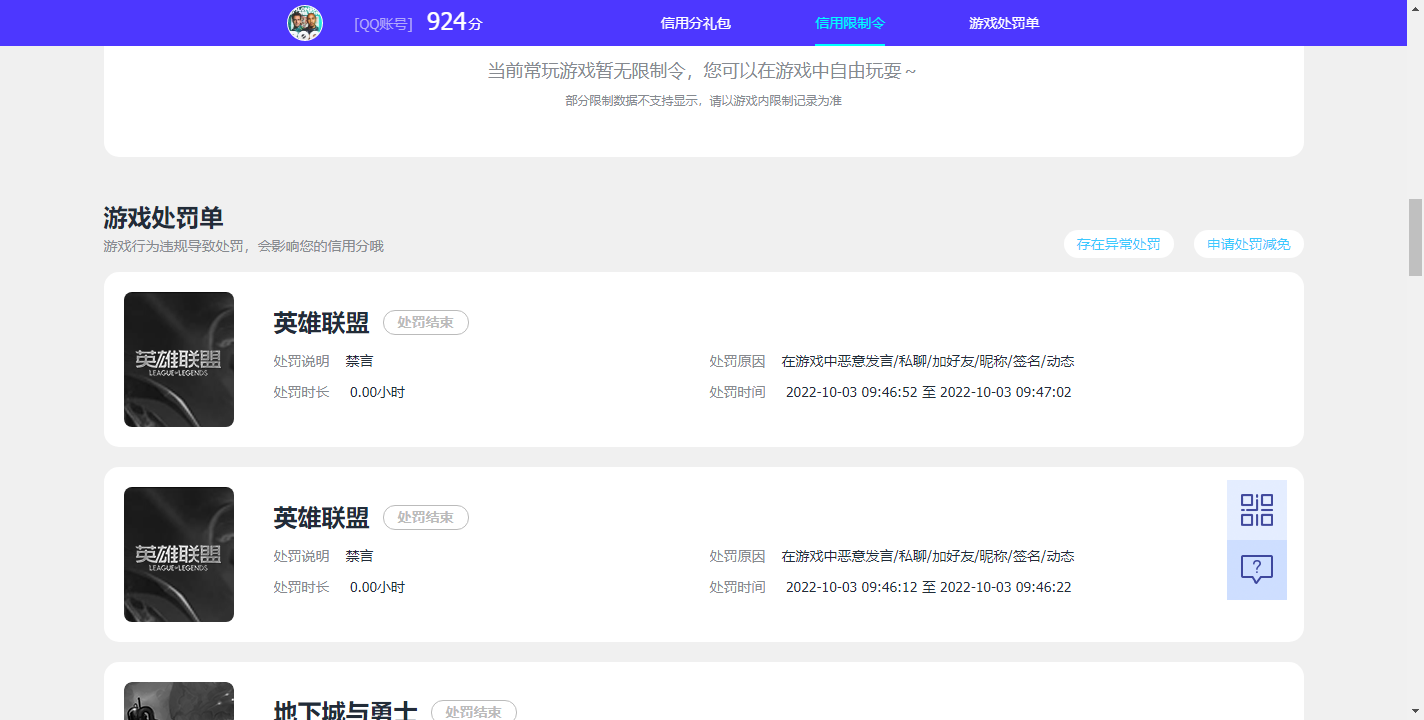Click the 部分限制数据不支持显示 note
The image size is (1424, 720).
pyautogui.click(x=703, y=101)
